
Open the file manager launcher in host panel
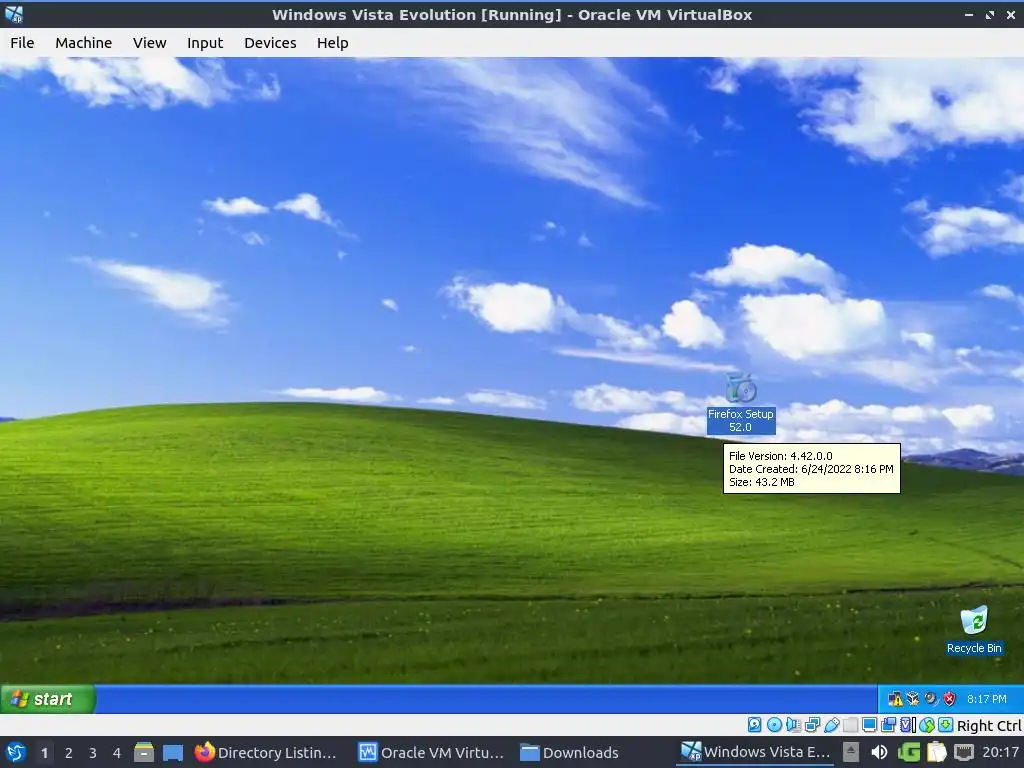[144, 752]
